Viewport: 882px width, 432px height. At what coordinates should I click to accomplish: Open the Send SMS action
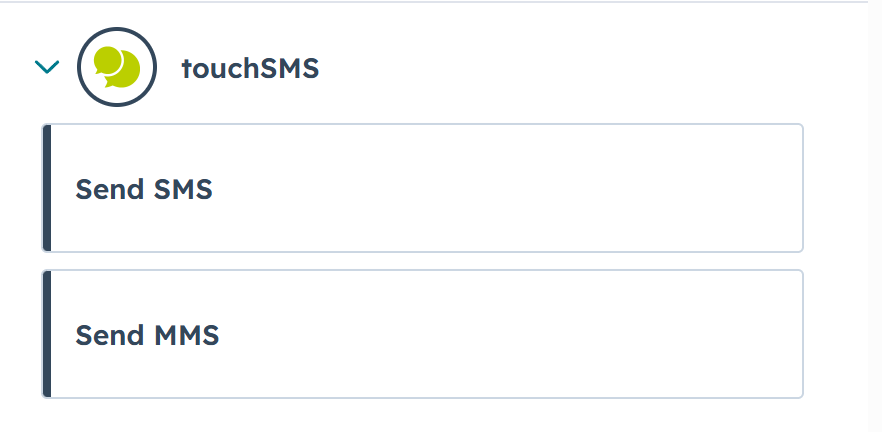pos(422,188)
